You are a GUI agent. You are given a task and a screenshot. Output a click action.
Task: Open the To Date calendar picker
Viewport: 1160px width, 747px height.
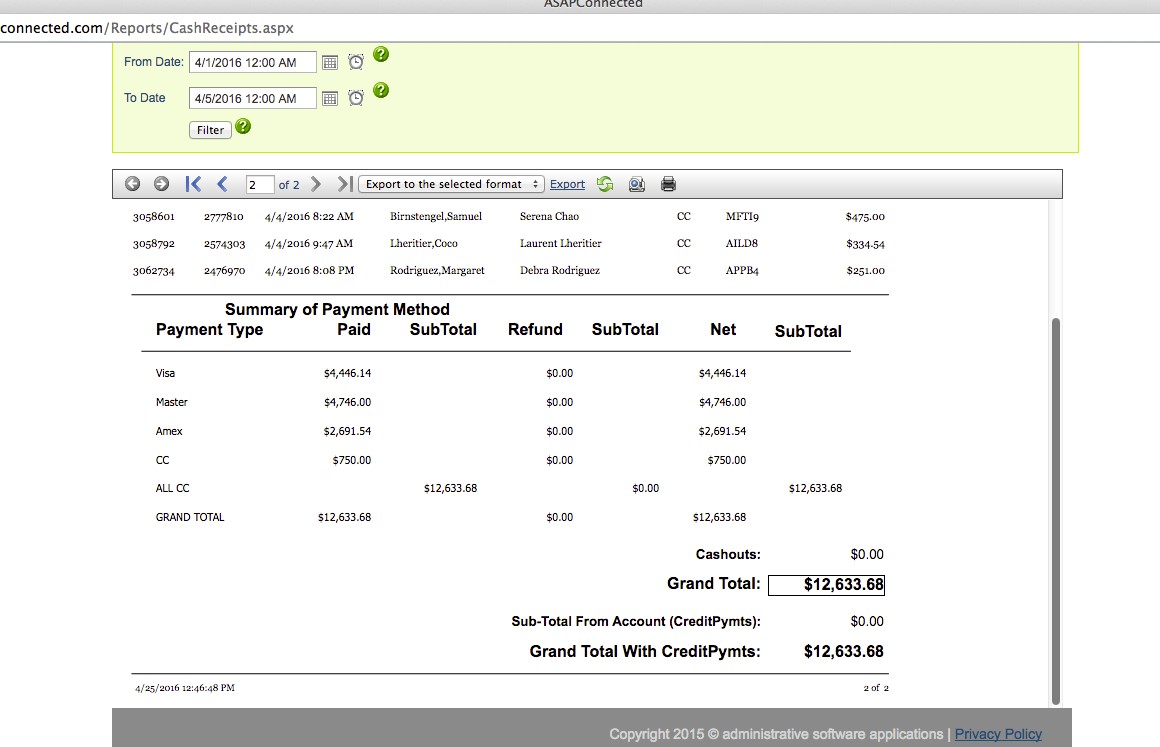pyautogui.click(x=330, y=98)
